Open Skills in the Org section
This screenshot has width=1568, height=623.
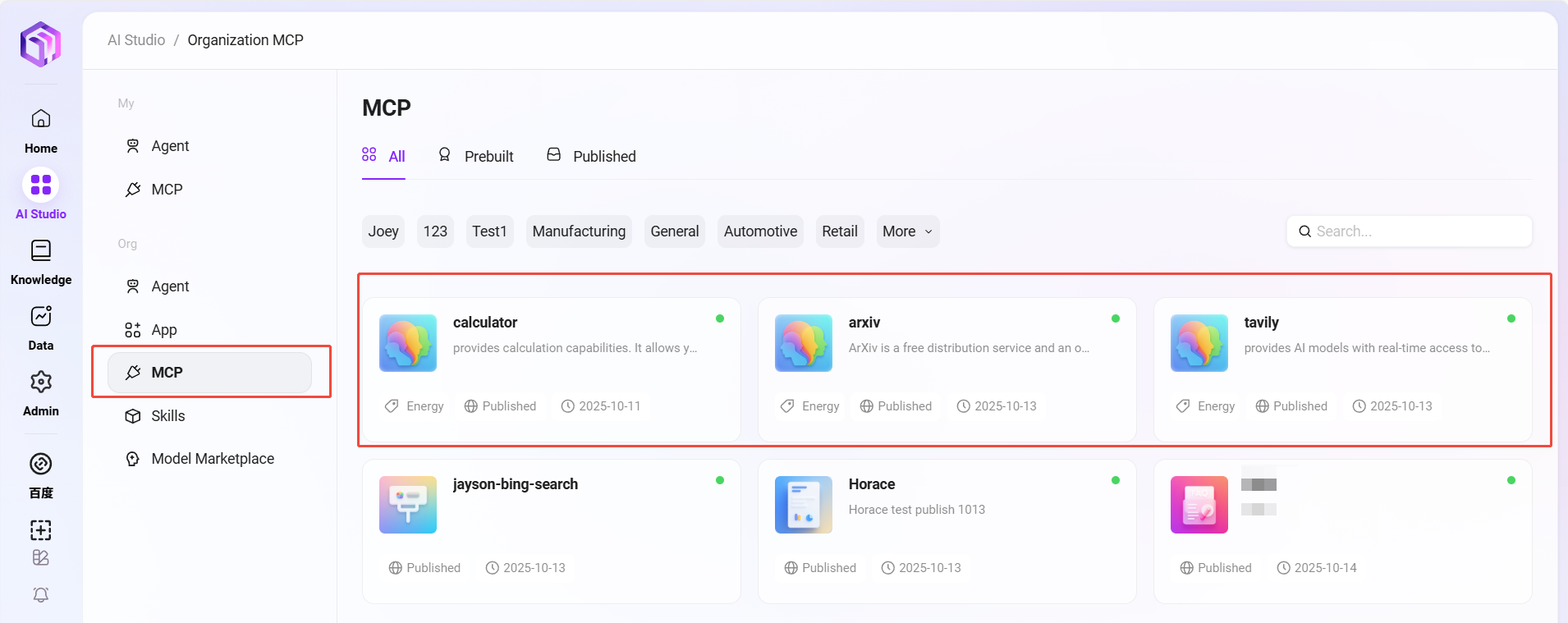pos(167,416)
